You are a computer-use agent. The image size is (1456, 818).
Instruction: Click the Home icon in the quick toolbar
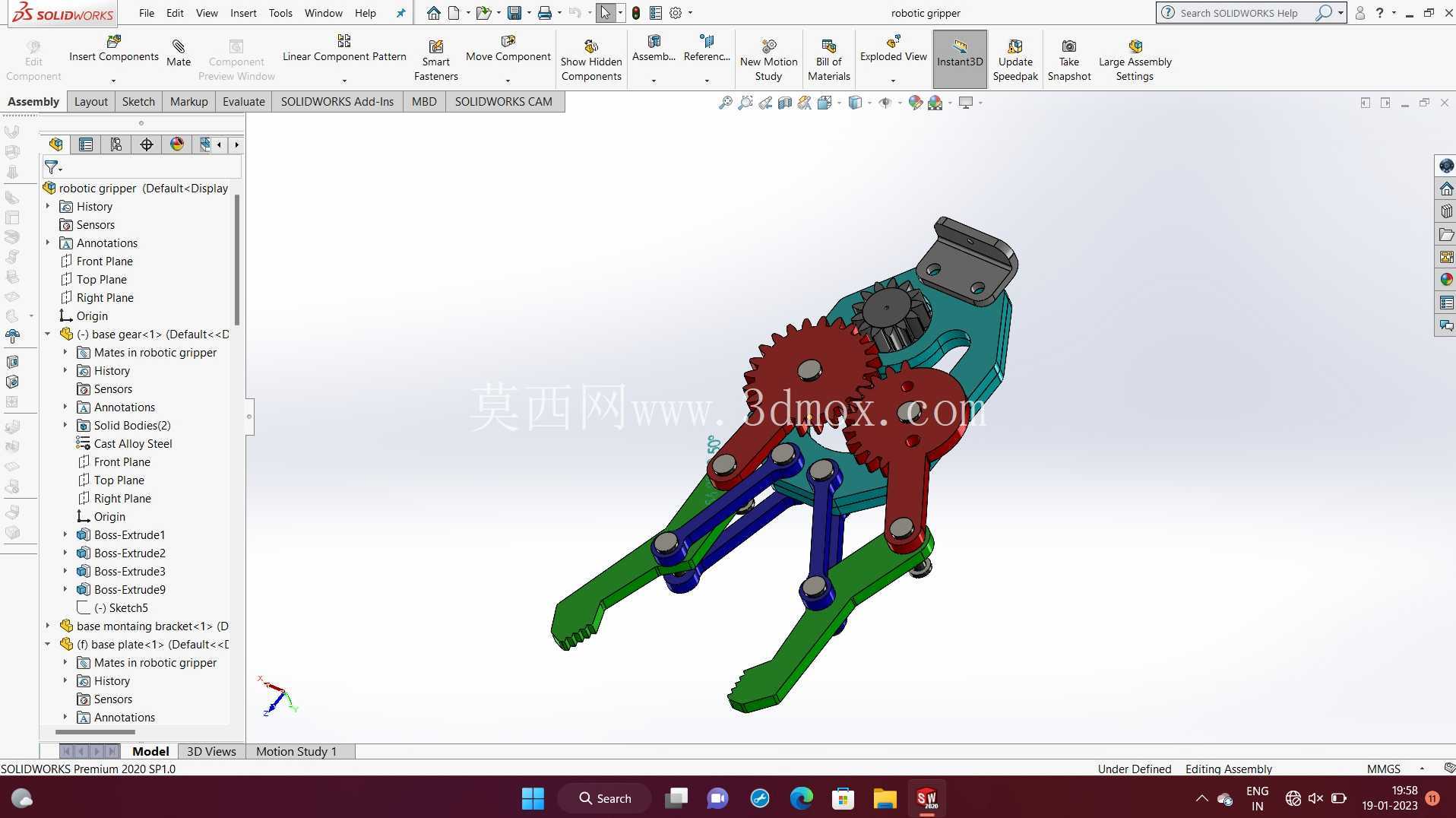point(433,13)
